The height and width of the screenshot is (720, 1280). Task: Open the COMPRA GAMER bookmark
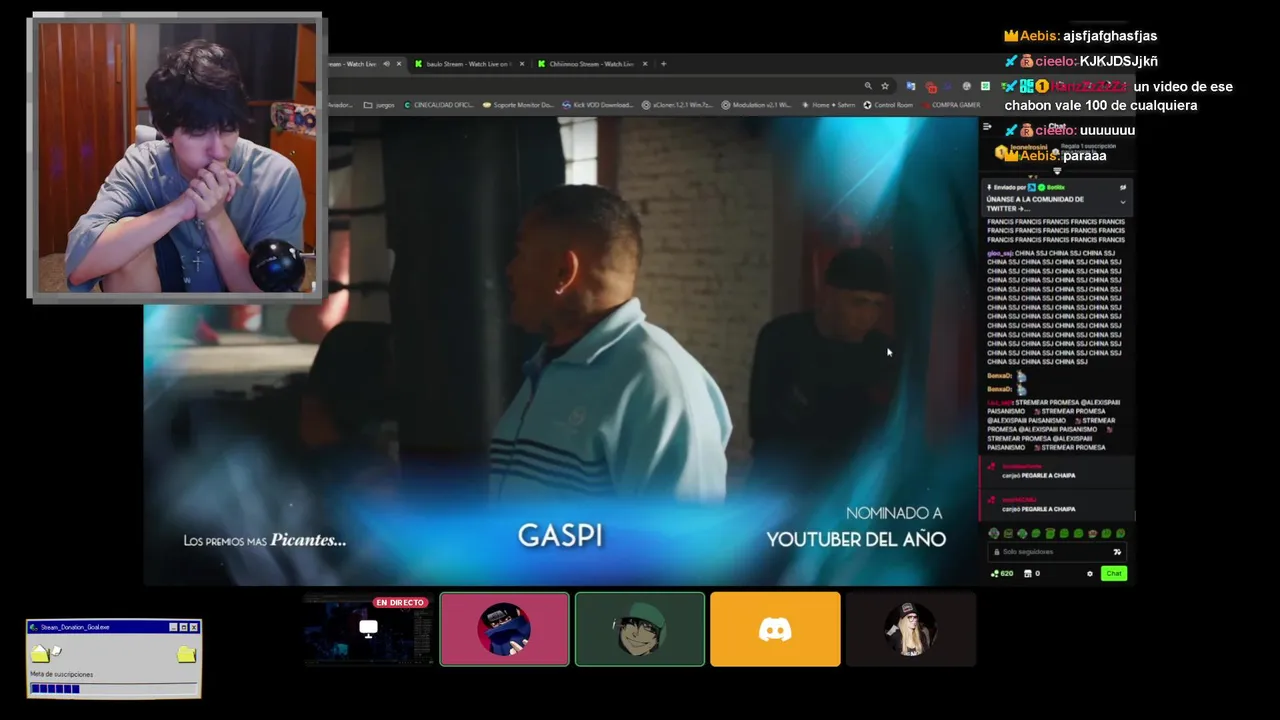click(951, 105)
